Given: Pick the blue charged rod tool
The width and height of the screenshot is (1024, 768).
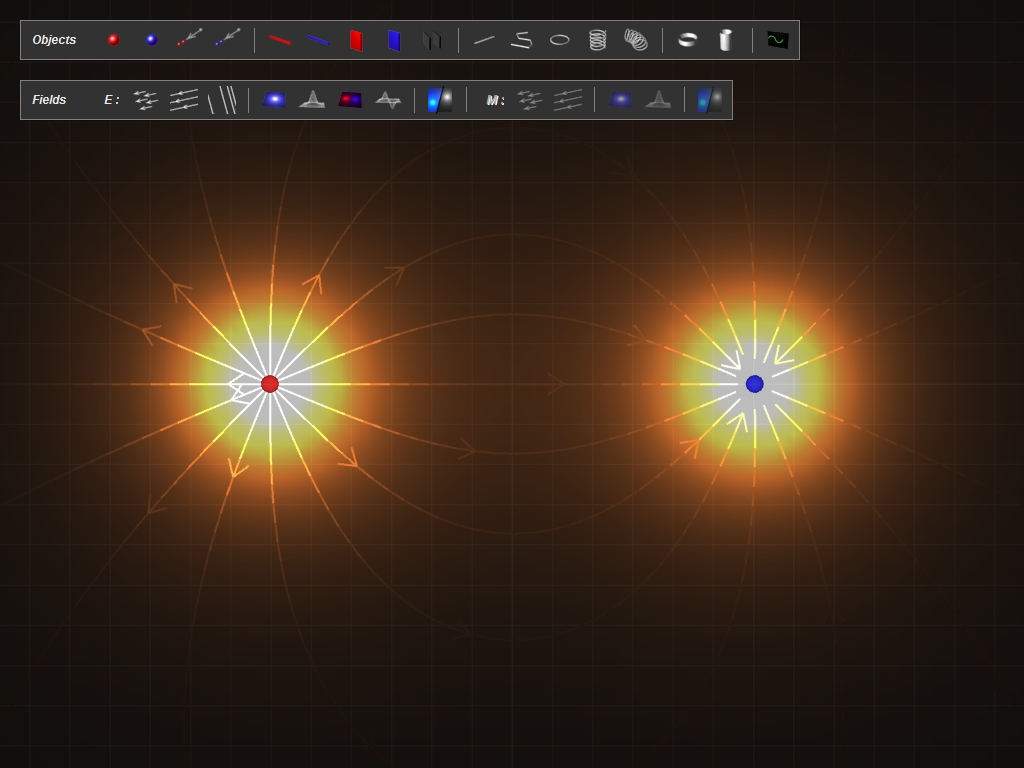Looking at the screenshot, I should point(318,40).
